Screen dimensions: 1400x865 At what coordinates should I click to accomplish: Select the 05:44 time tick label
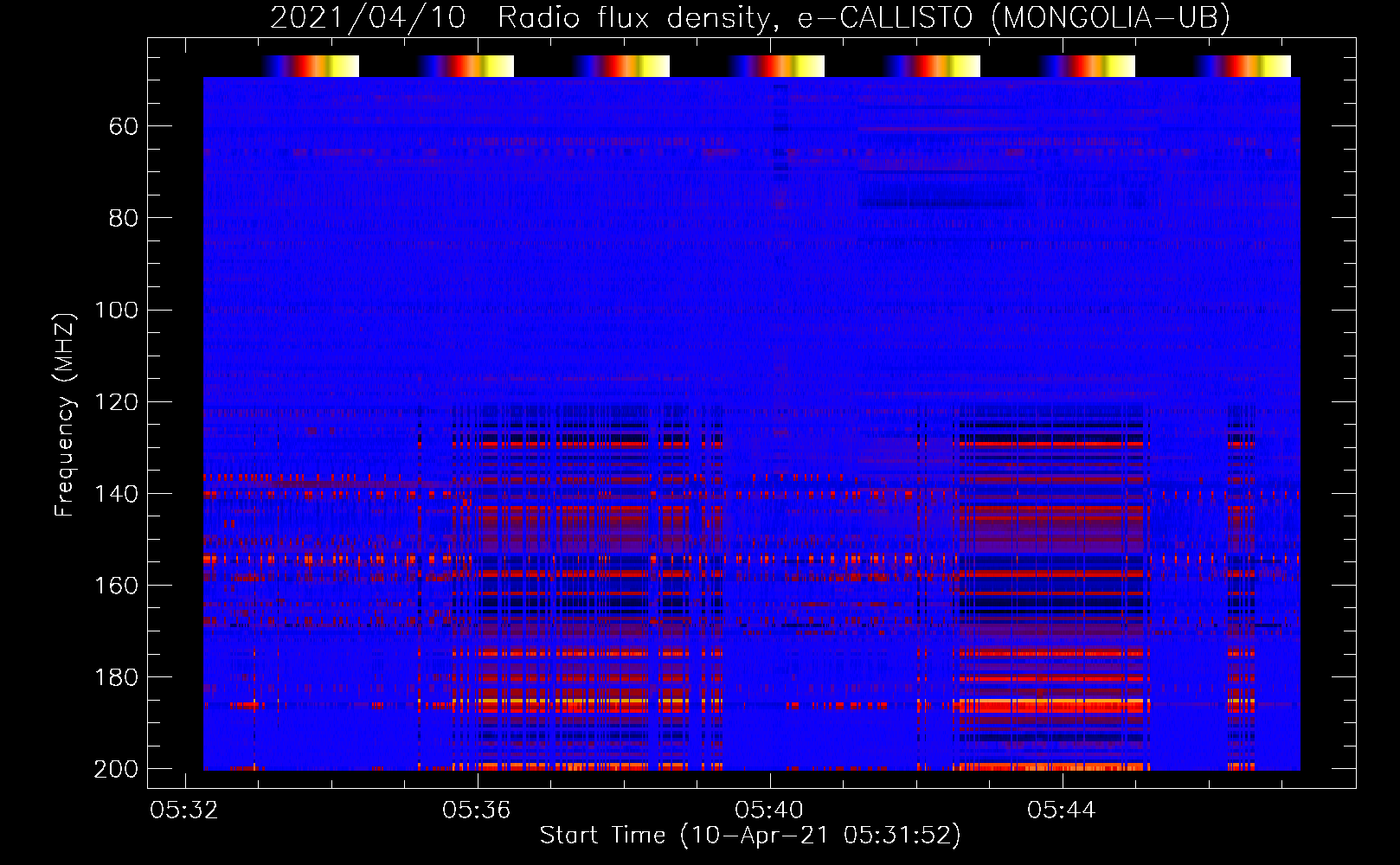pos(1062,811)
